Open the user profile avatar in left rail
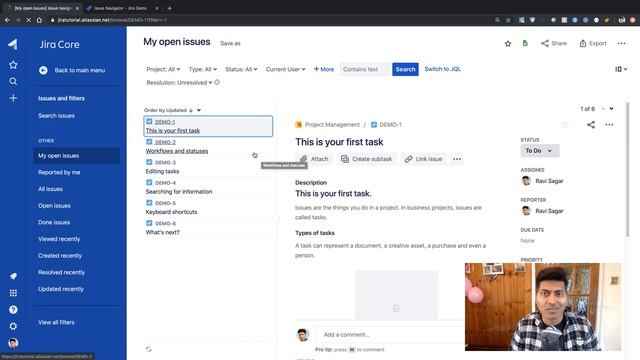This screenshot has width=640, height=360. (13, 343)
